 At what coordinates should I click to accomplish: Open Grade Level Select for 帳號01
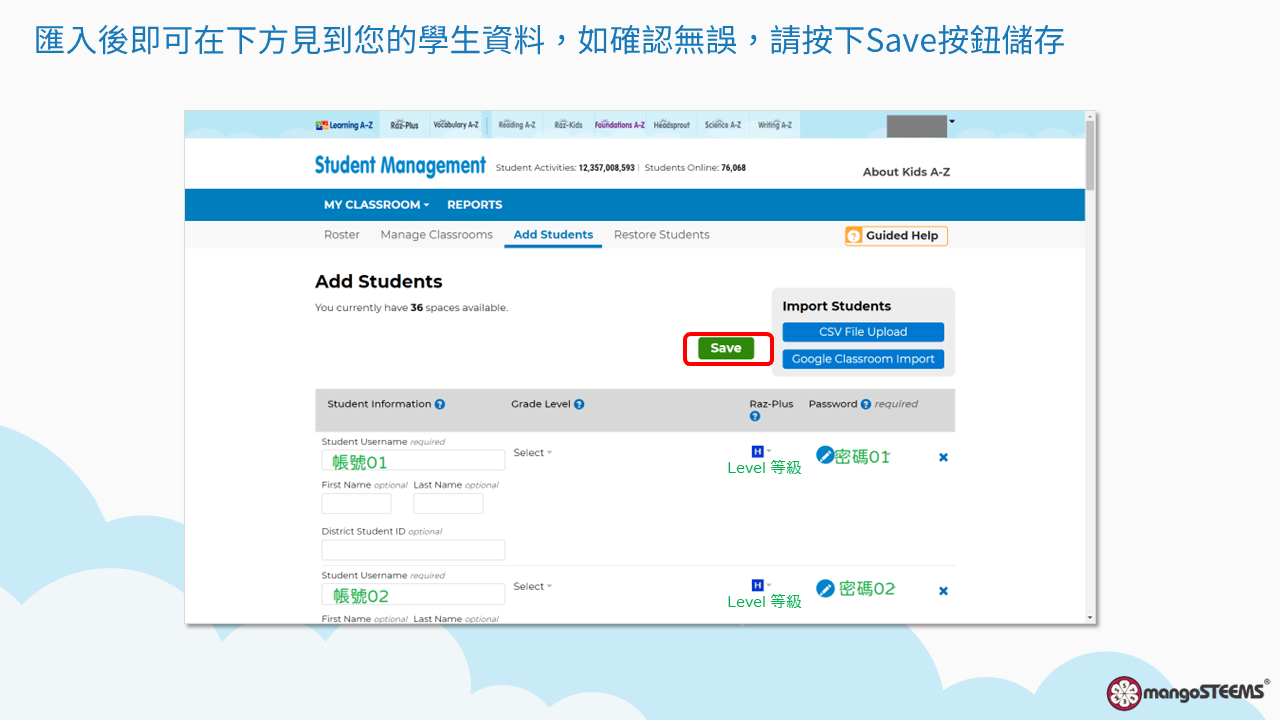coord(532,453)
